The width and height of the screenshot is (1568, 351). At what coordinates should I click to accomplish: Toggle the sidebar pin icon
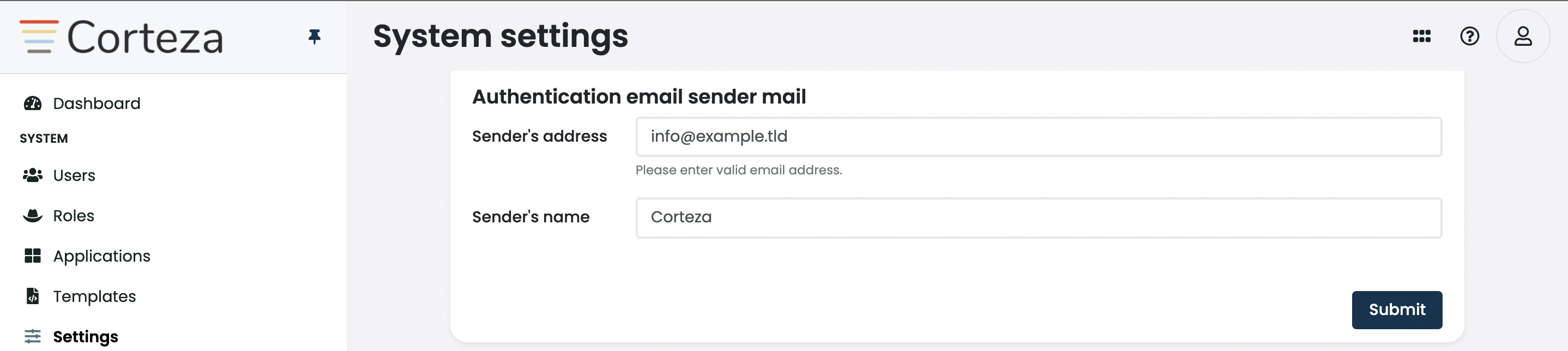click(x=314, y=38)
